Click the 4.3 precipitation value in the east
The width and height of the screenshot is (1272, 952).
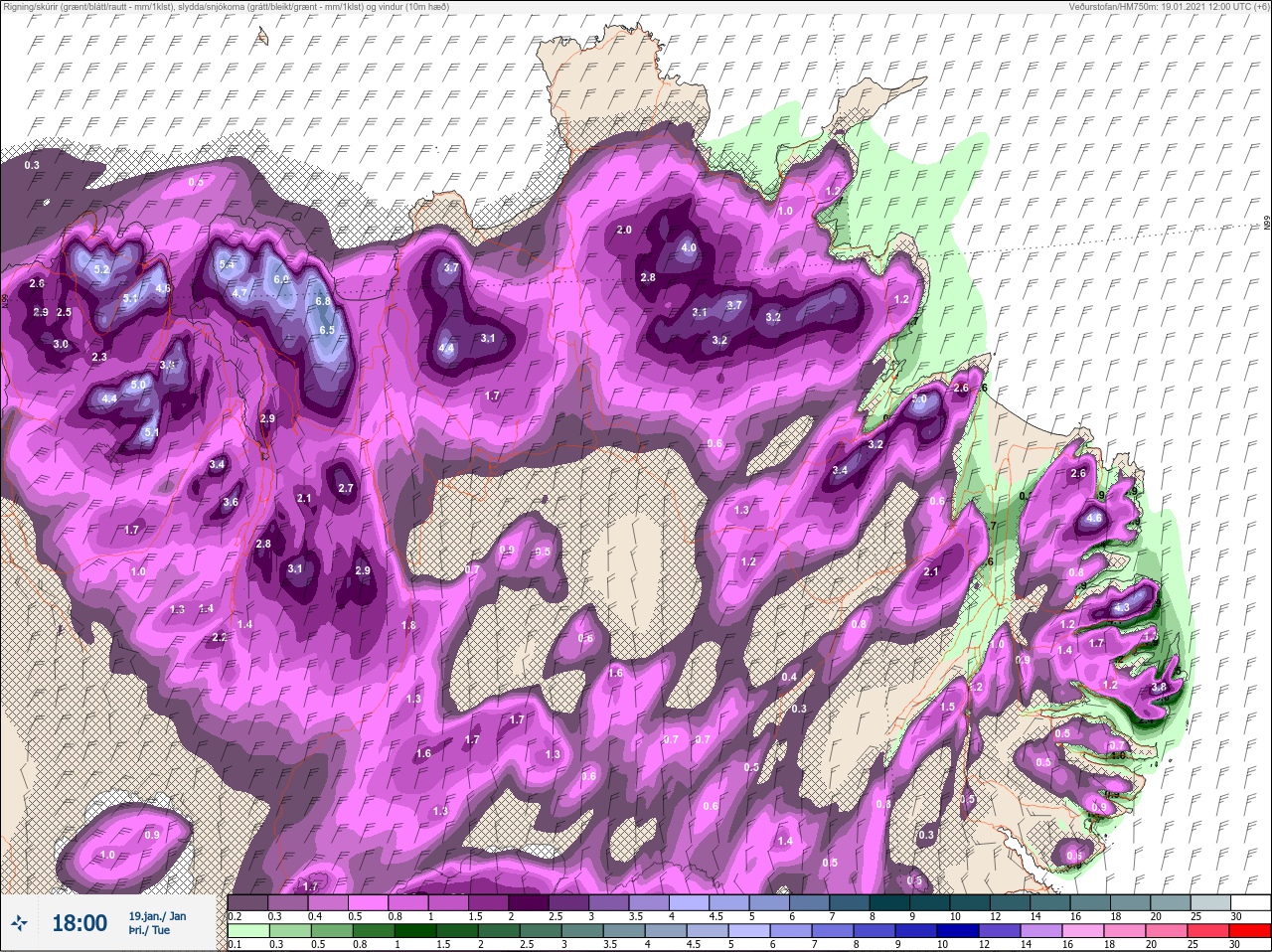1122,608
